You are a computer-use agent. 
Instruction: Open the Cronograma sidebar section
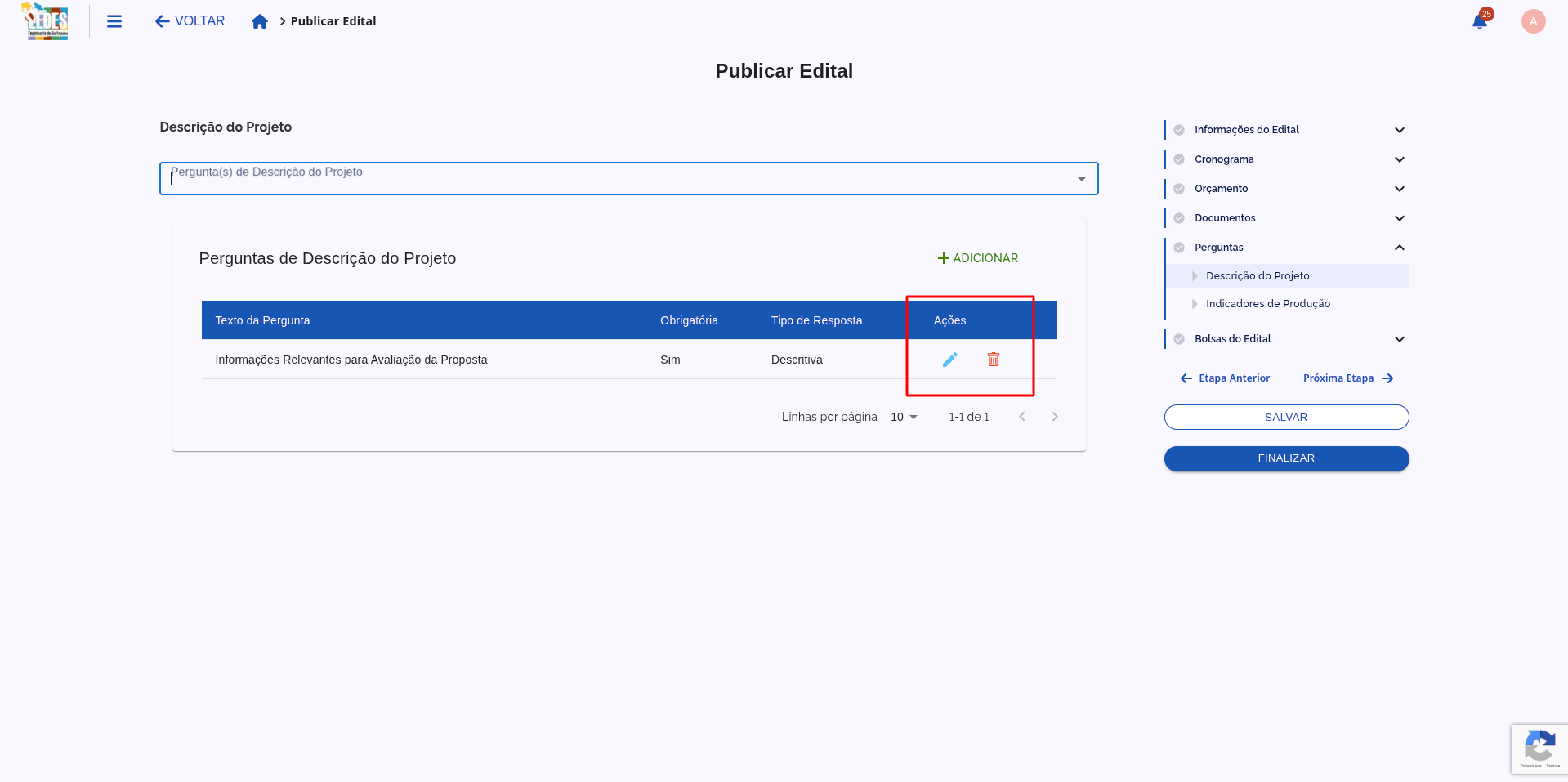pyautogui.click(x=1223, y=159)
